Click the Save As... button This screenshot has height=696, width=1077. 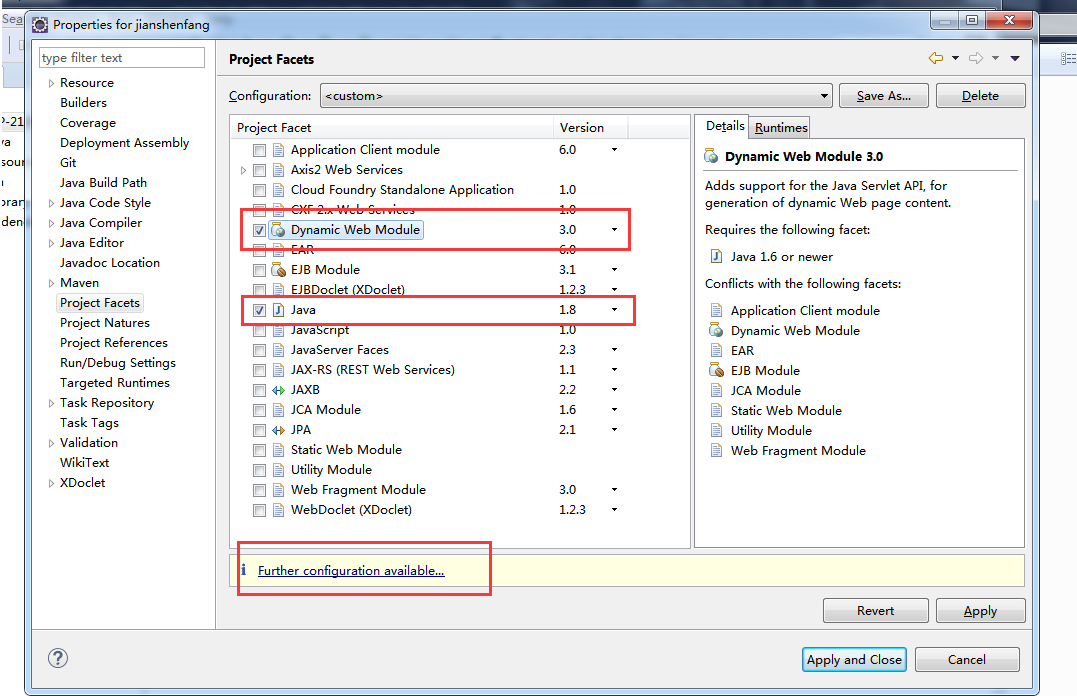click(883, 96)
